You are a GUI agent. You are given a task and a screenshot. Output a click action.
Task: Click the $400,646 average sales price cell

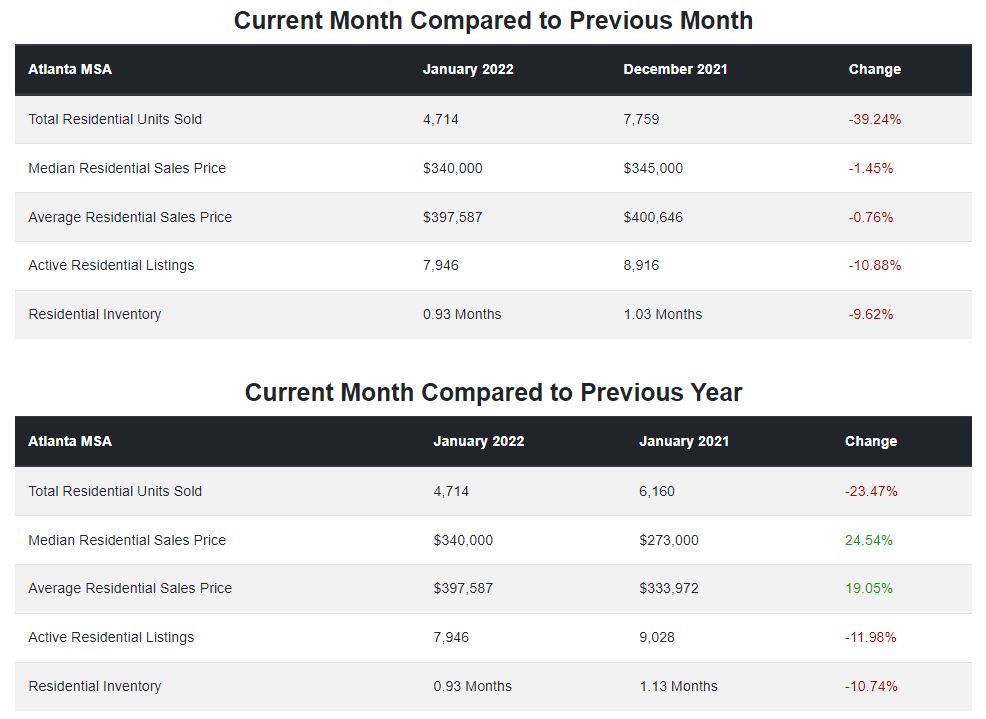click(653, 217)
